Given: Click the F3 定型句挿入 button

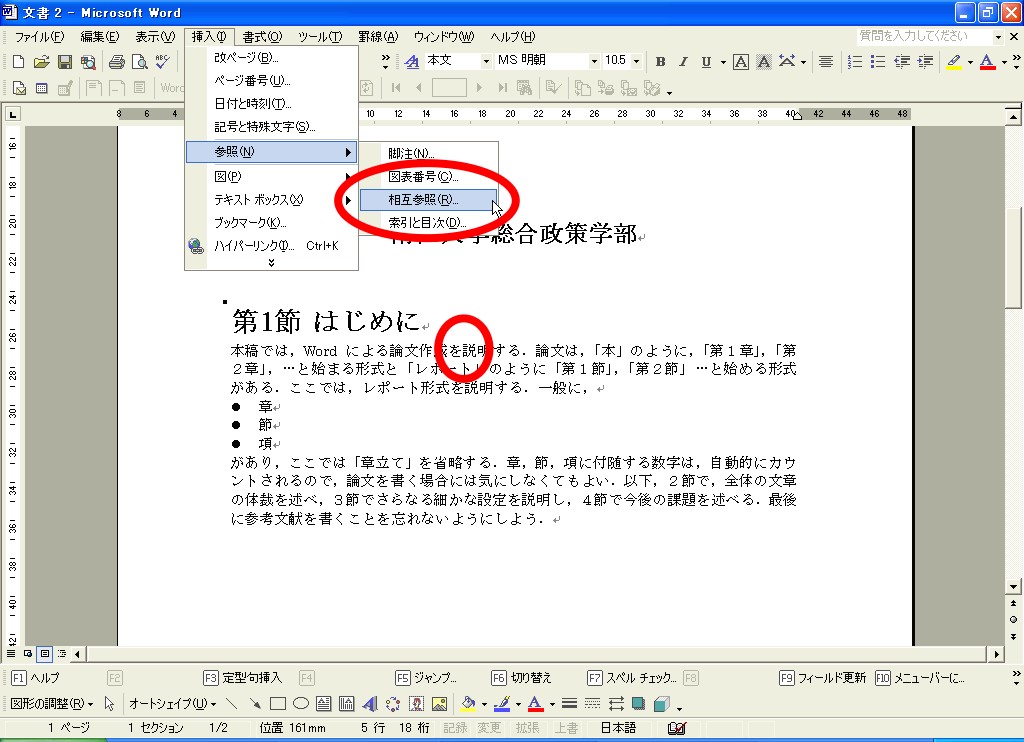Looking at the screenshot, I should click(x=242, y=678).
